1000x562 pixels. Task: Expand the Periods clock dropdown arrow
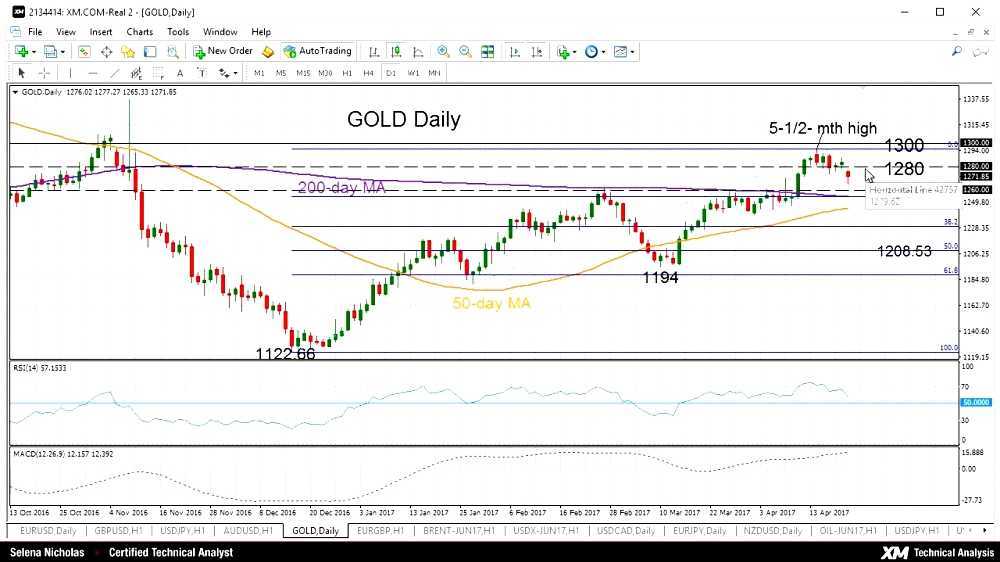pyautogui.click(x=603, y=52)
